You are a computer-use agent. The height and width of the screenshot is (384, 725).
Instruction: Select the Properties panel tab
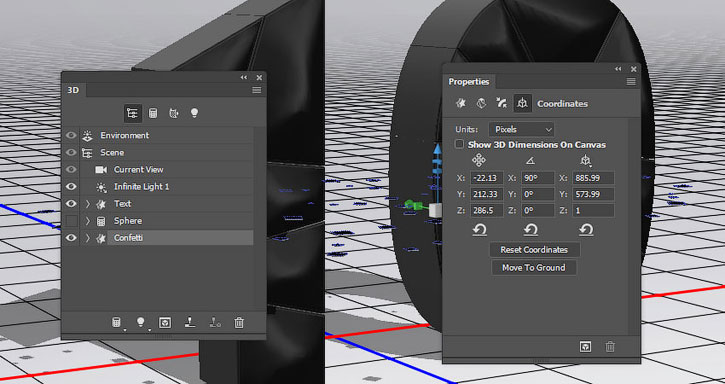pos(468,82)
